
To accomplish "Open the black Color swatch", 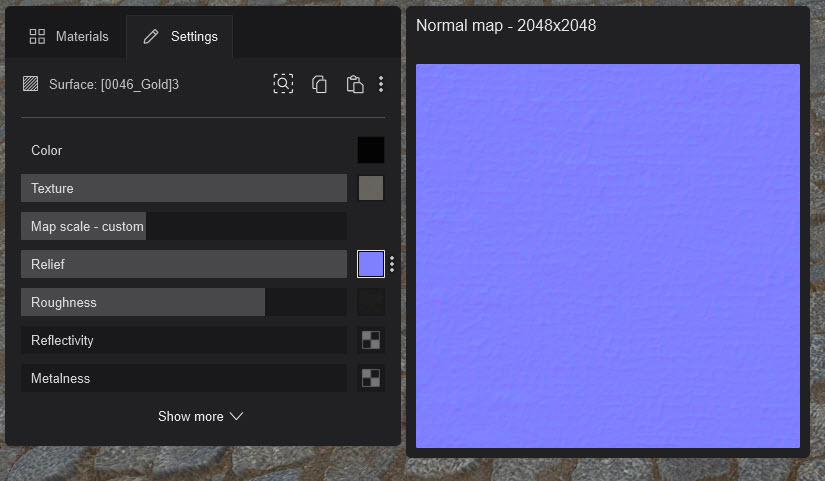I will point(371,150).
